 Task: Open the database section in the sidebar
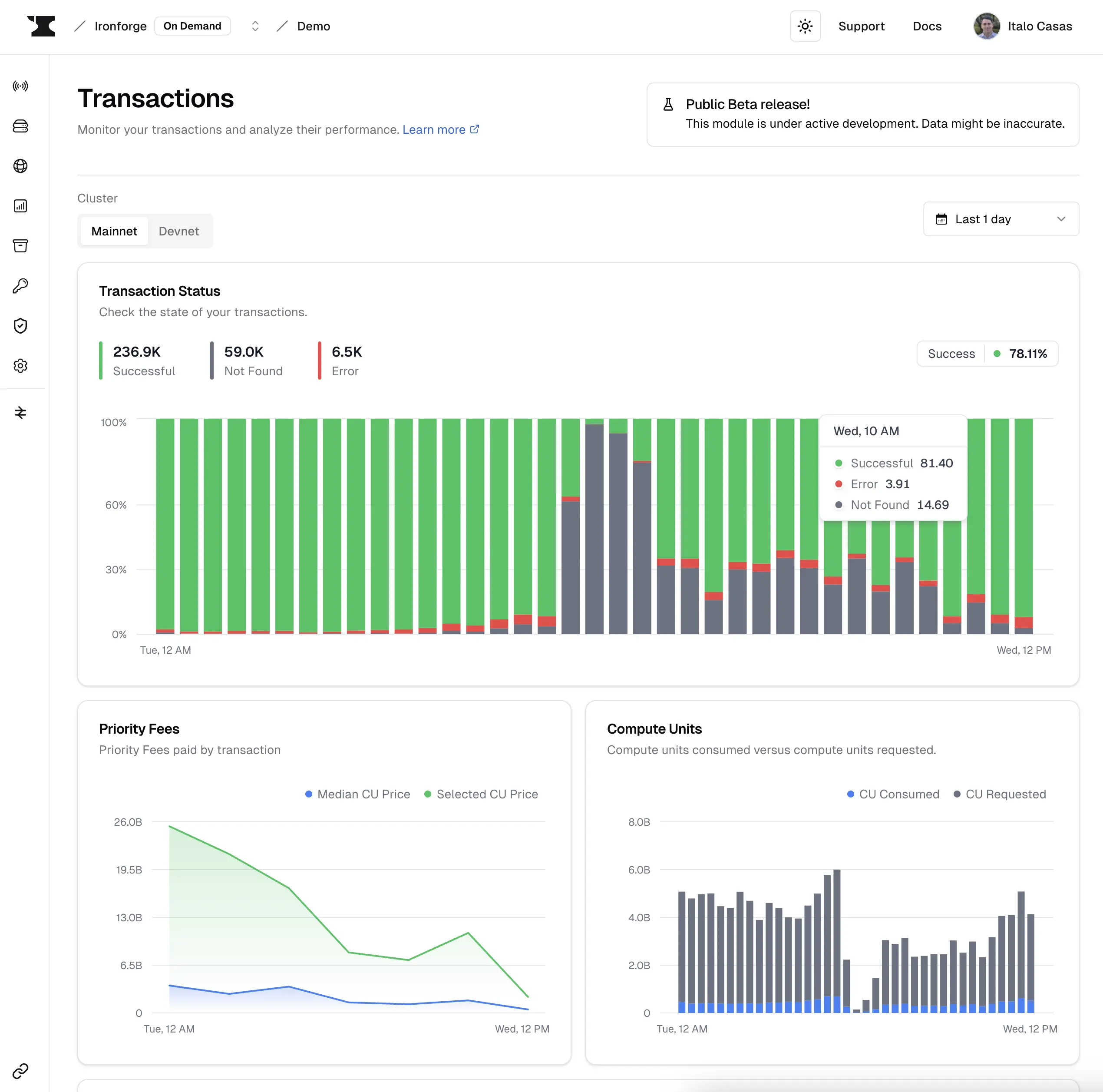[20, 126]
